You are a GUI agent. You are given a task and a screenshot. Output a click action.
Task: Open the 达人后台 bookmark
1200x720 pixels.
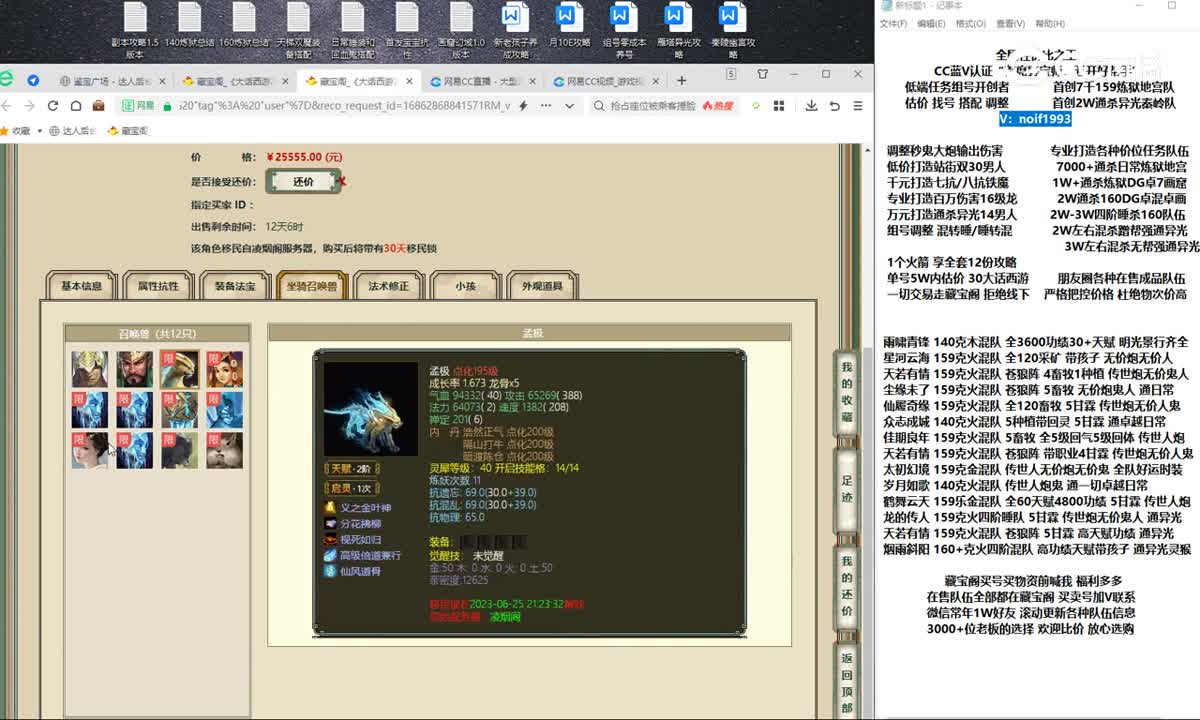pos(71,130)
